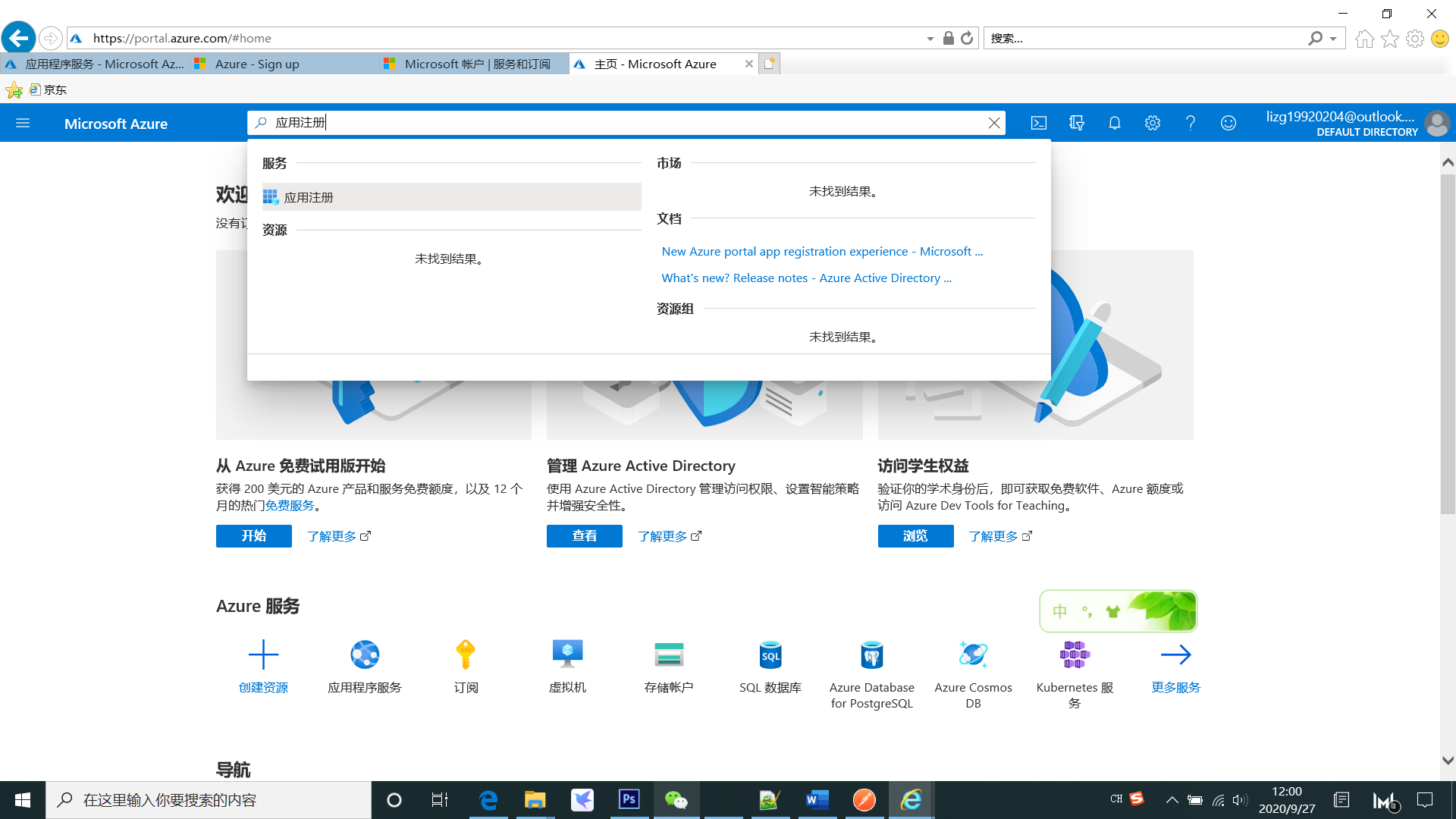Select the 虚拟机 service icon
Image resolution: width=1456 pixels, height=819 pixels.
(x=567, y=654)
